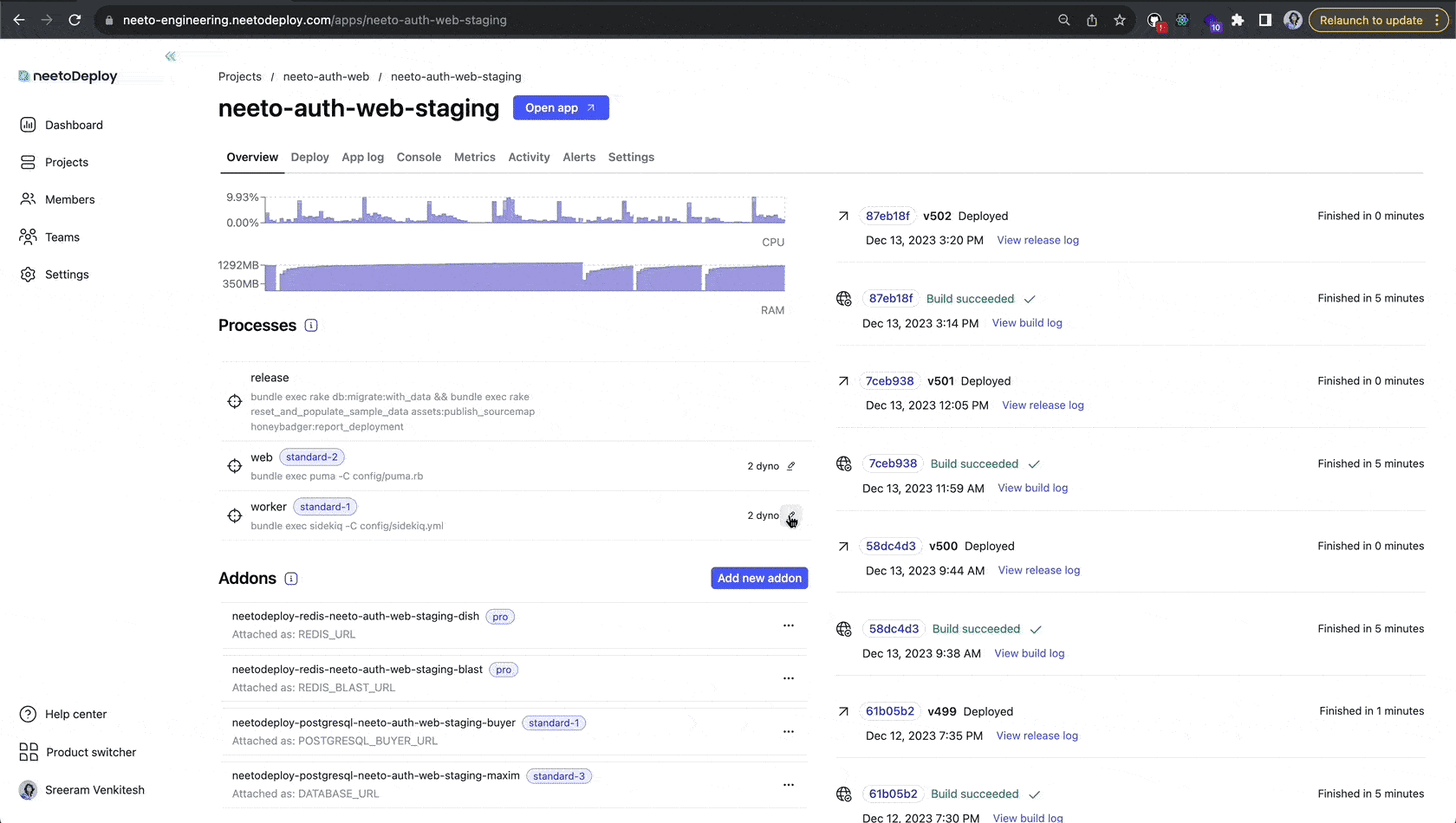Viewport: 1456px width, 823px height.
Task: Show the Processes info tooltip icon
Action: coord(311,325)
